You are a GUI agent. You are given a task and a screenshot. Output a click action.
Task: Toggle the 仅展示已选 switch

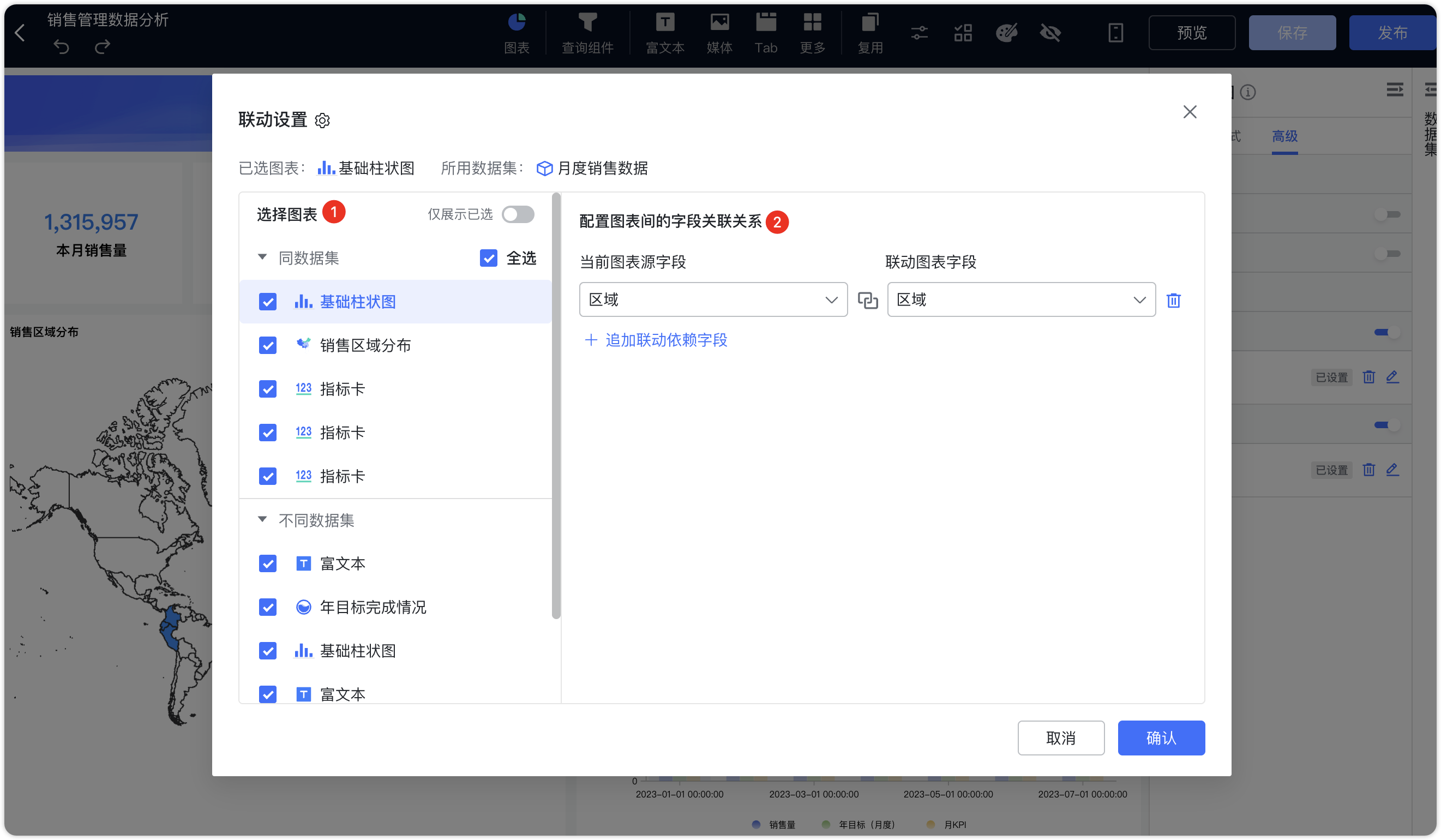pyautogui.click(x=518, y=214)
